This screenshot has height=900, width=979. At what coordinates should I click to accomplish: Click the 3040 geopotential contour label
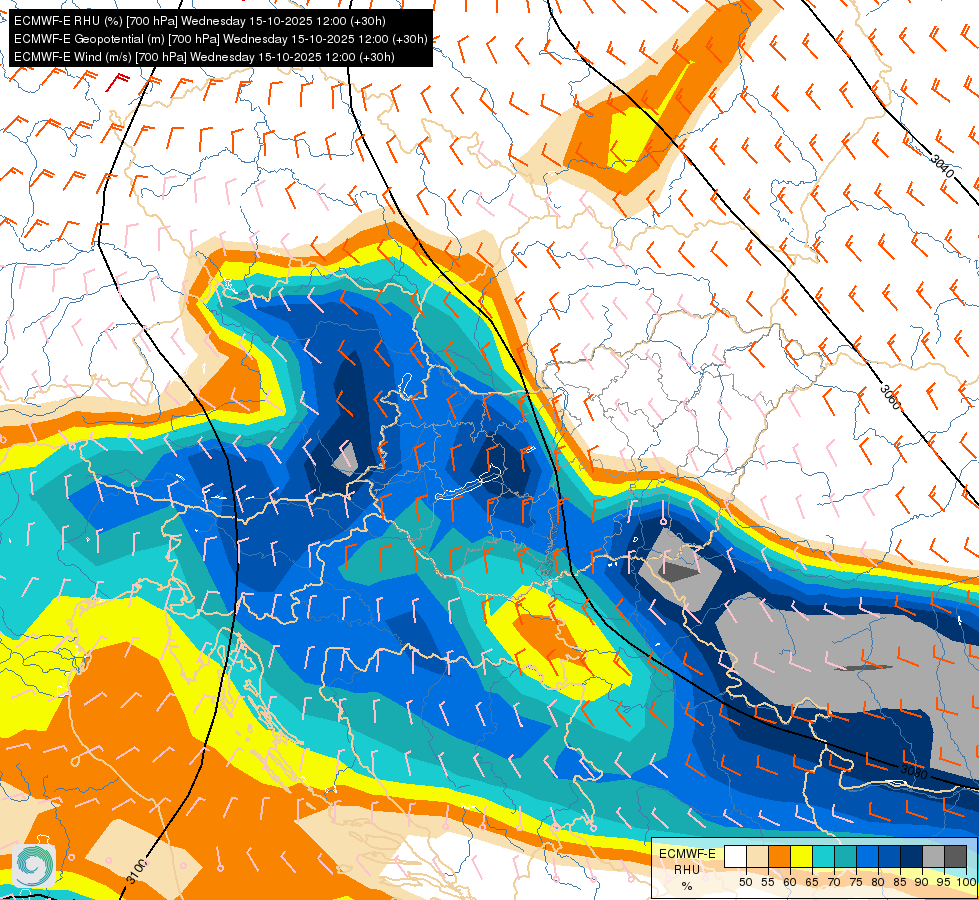pos(942,166)
